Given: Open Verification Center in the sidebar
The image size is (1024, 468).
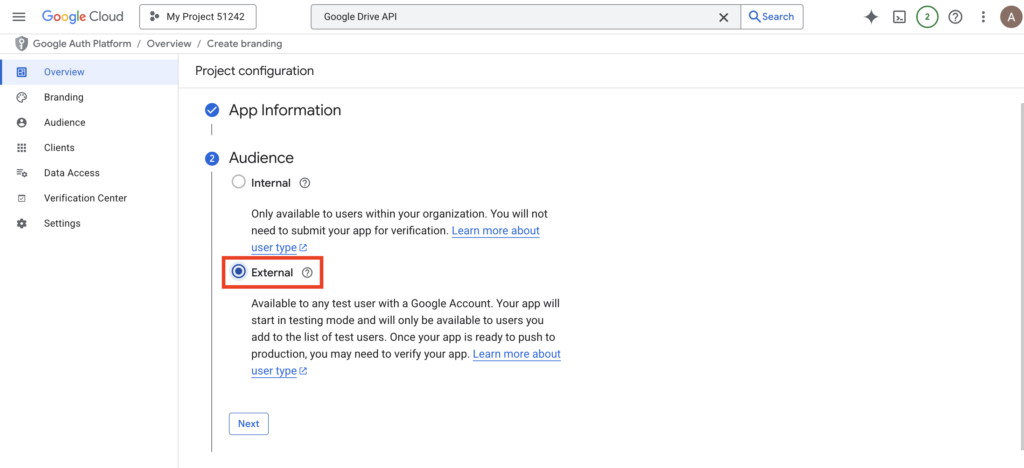Looking at the screenshot, I should 85,198.
